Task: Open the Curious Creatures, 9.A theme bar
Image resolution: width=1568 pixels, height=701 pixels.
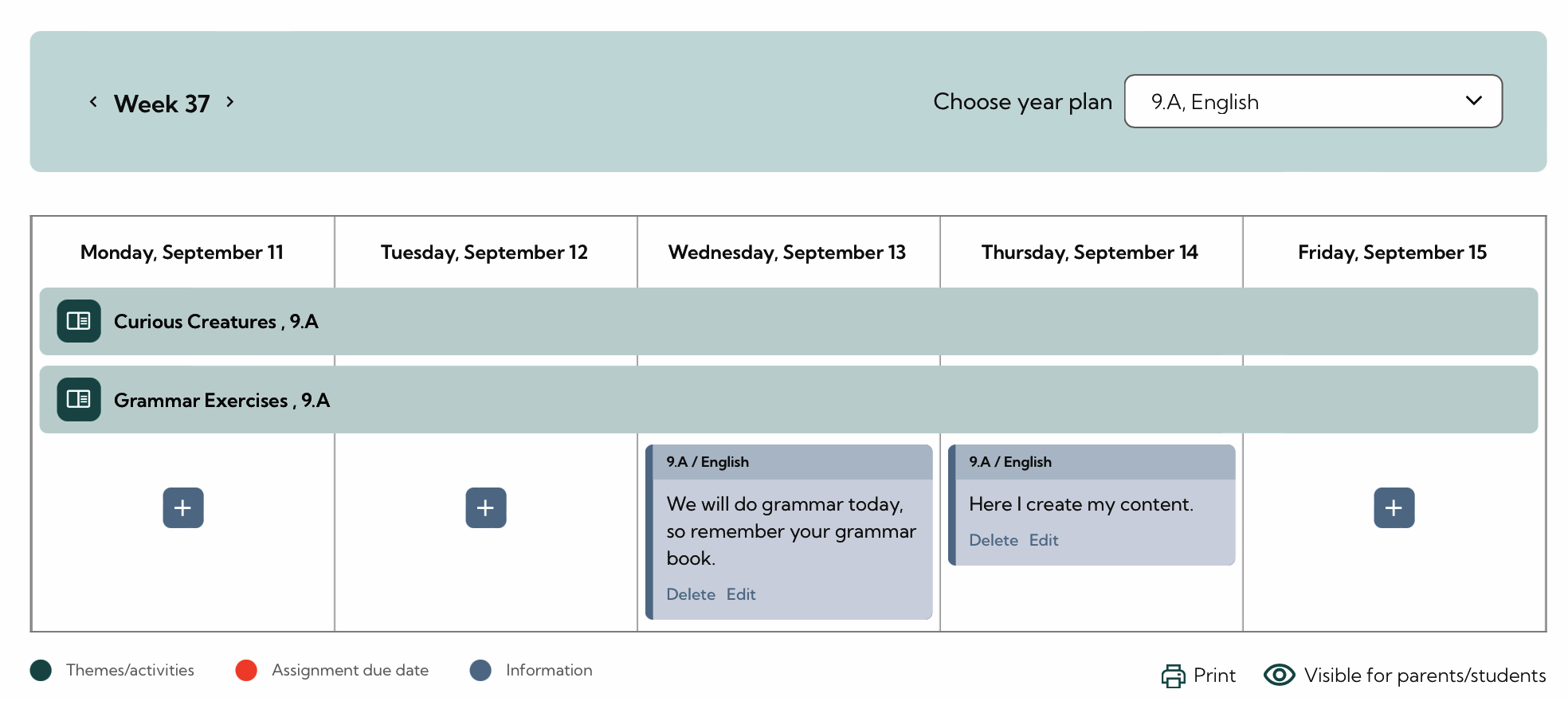Action: coord(216,321)
